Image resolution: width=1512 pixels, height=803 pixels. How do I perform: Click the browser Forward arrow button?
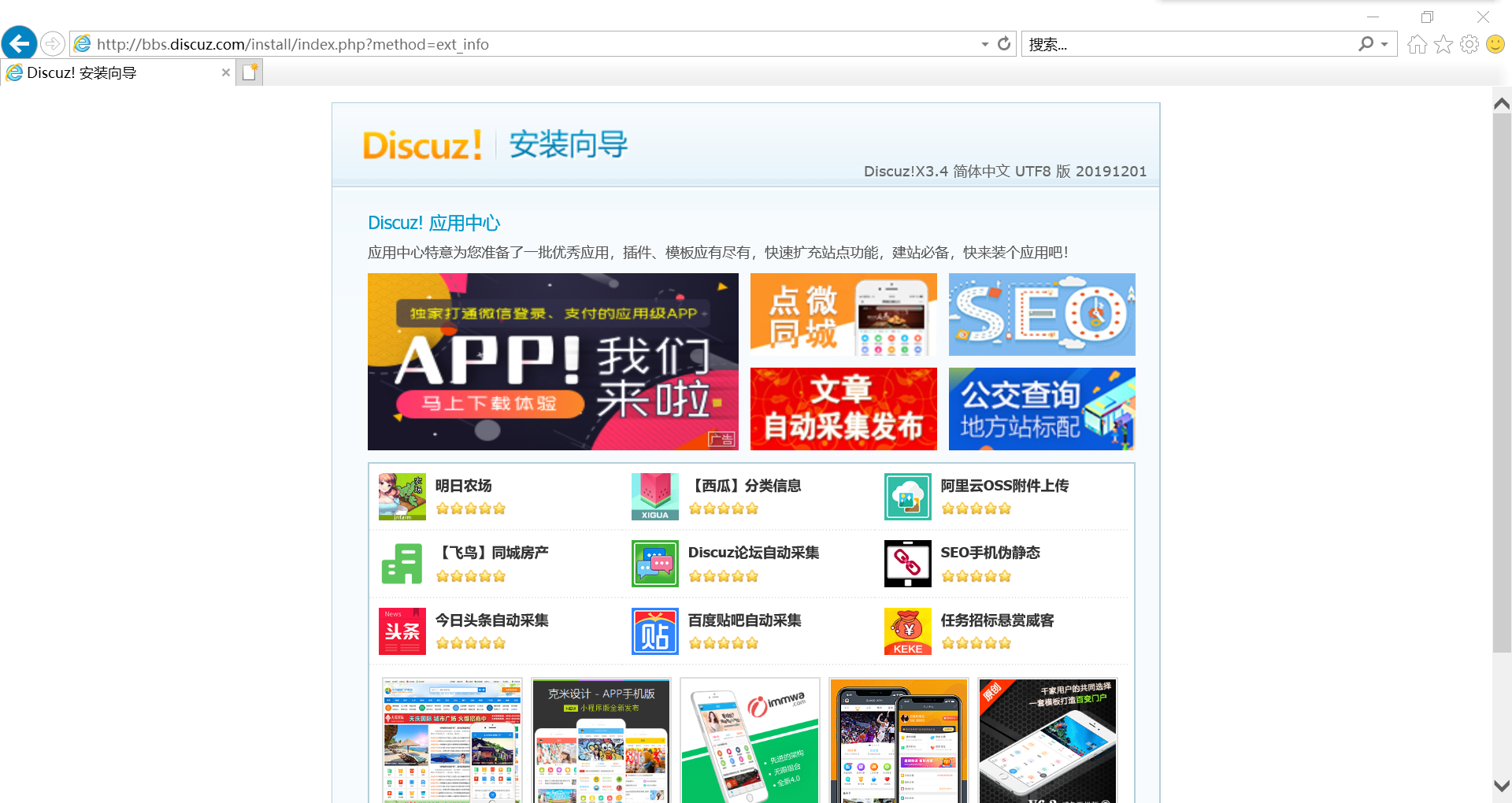pyautogui.click(x=53, y=43)
